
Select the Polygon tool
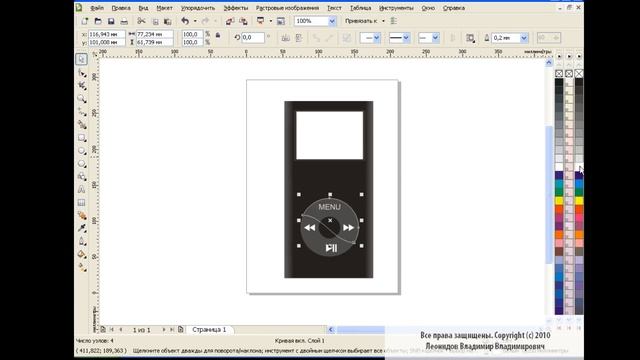click(x=82, y=164)
